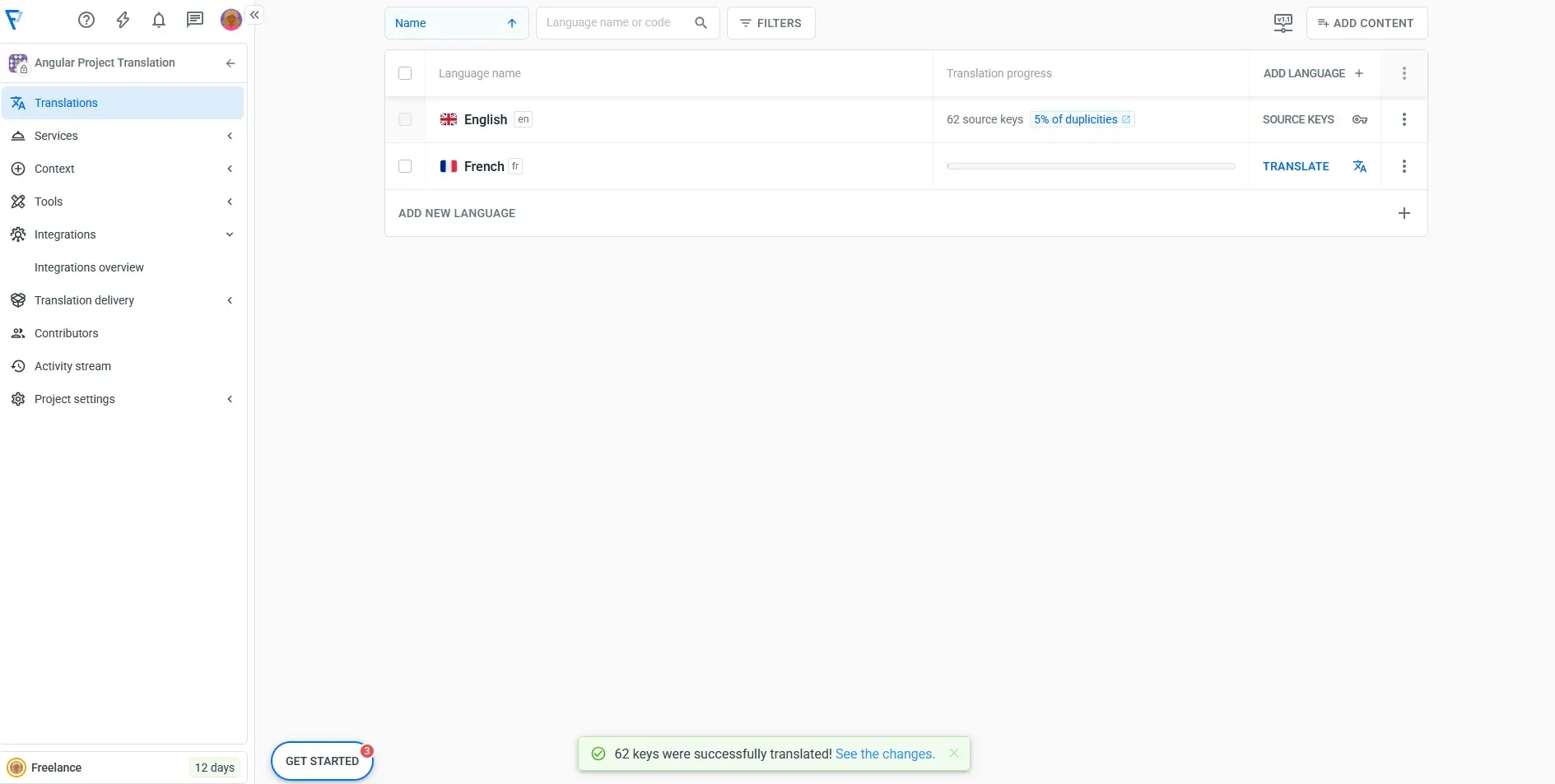Image resolution: width=1555 pixels, height=784 pixels.
Task: Open French row three-dot menu
Action: click(x=1404, y=166)
